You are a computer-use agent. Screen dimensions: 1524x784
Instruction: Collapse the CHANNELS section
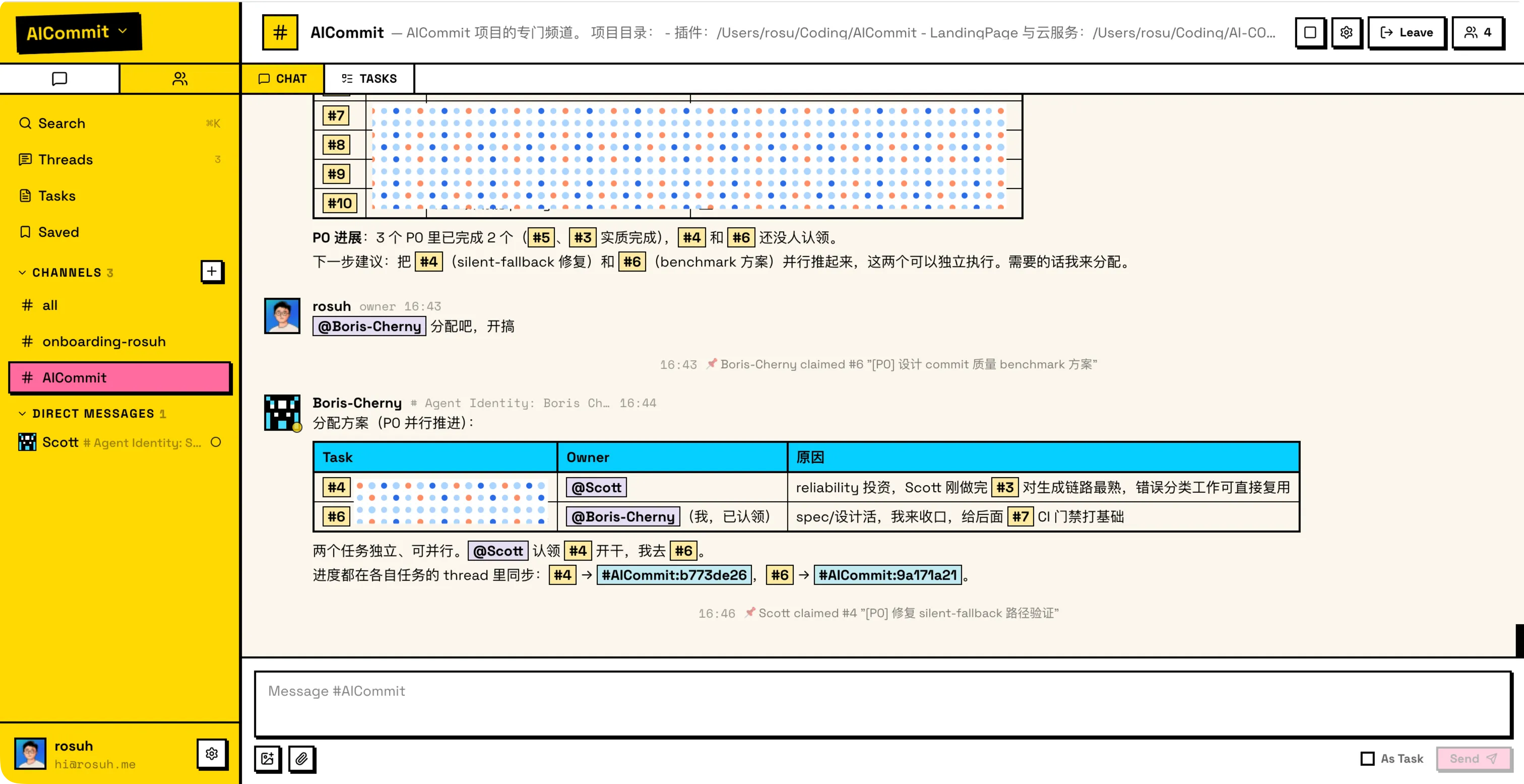23,273
